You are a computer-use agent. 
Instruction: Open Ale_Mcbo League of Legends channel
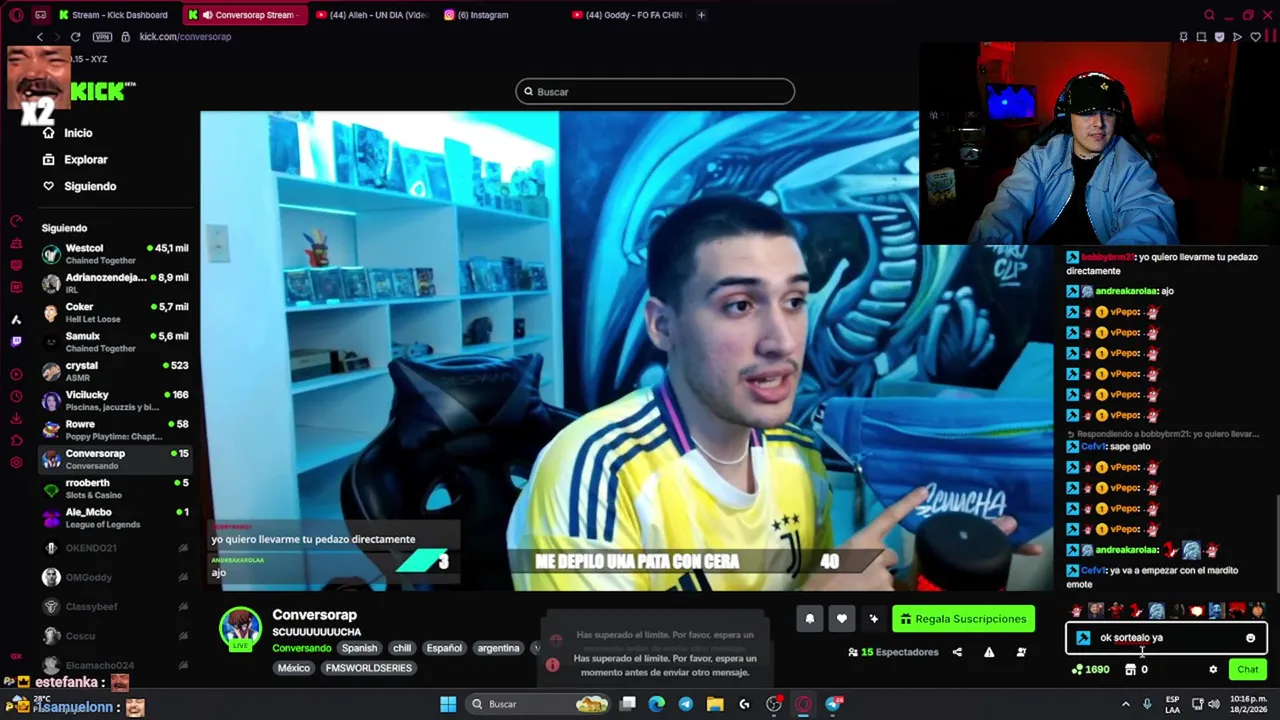[x=115, y=518]
